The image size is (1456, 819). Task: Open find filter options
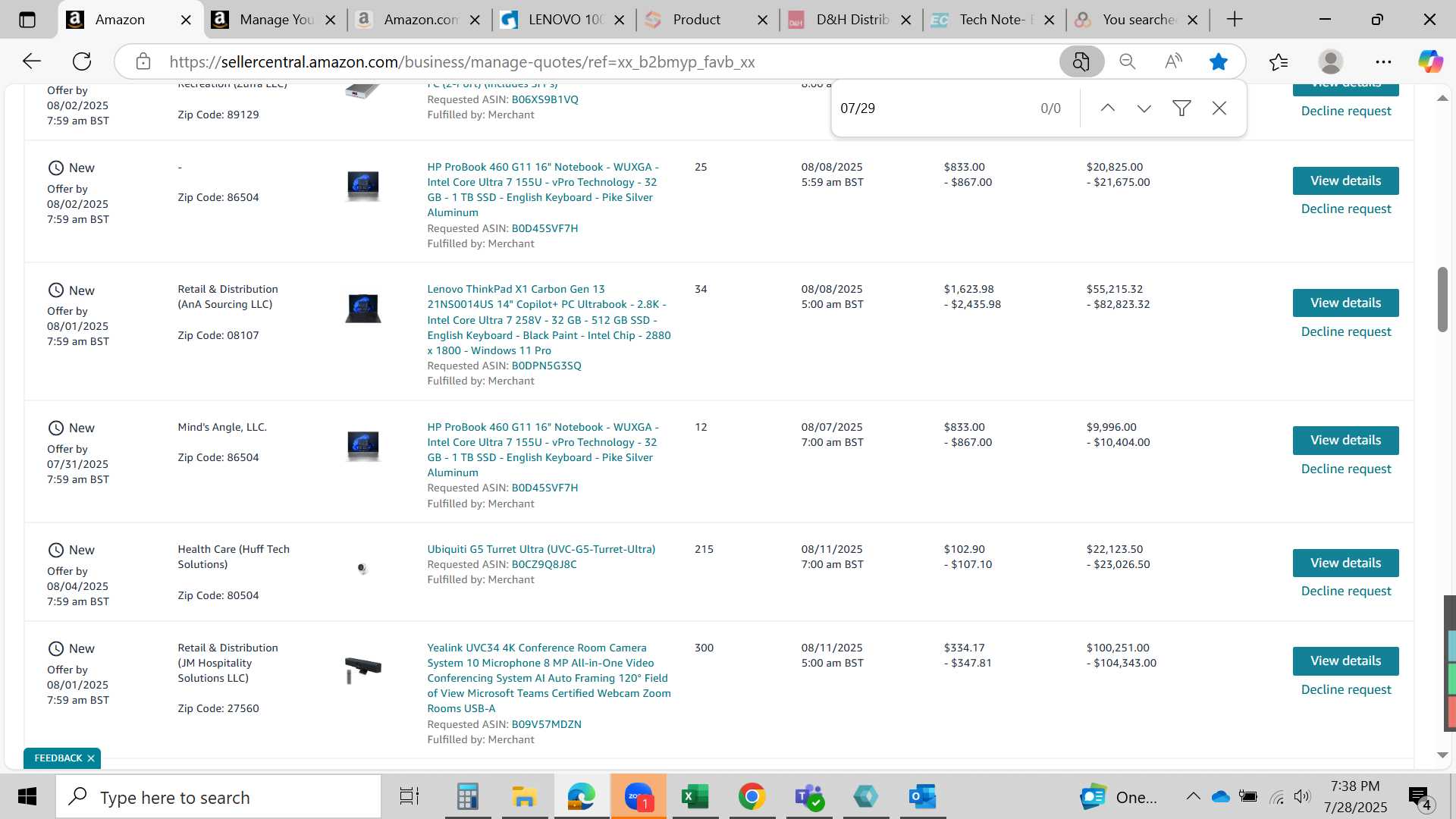click(1181, 108)
